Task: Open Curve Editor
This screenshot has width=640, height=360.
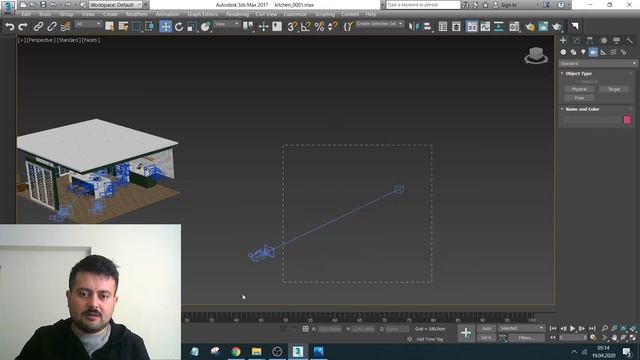Action: 485,27
